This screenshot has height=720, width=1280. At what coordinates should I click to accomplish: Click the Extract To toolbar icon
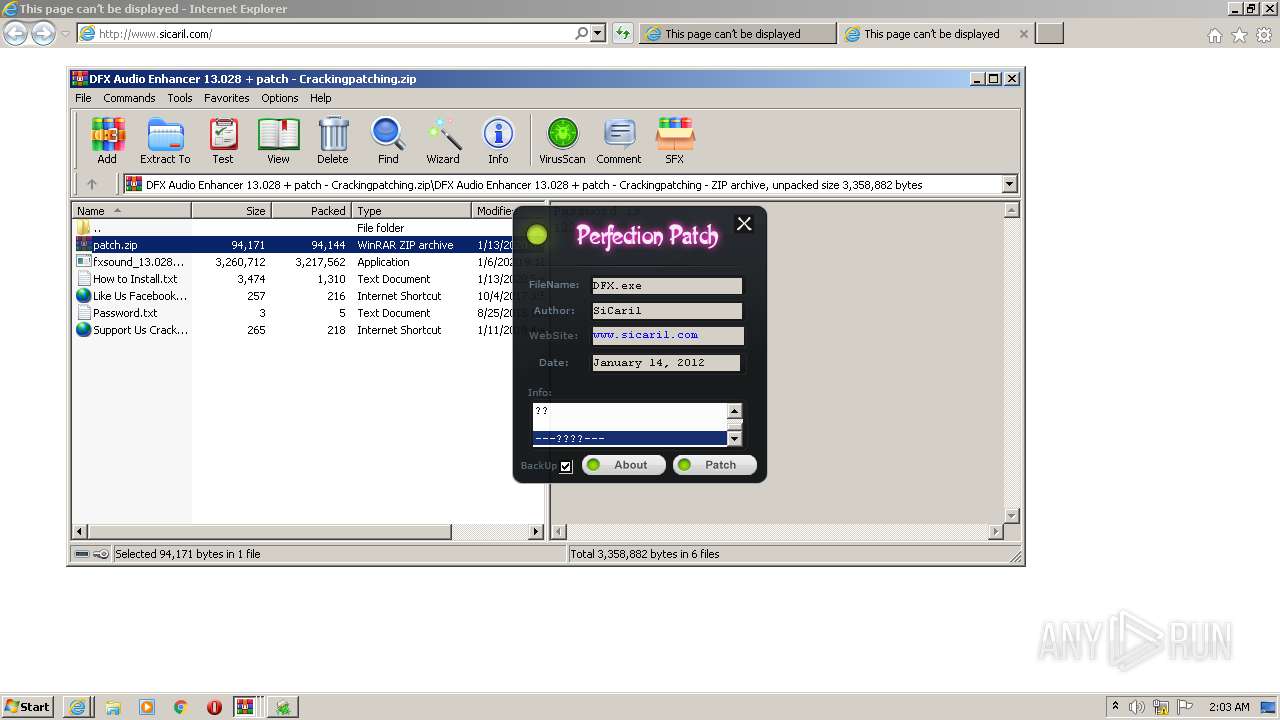(x=165, y=140)
